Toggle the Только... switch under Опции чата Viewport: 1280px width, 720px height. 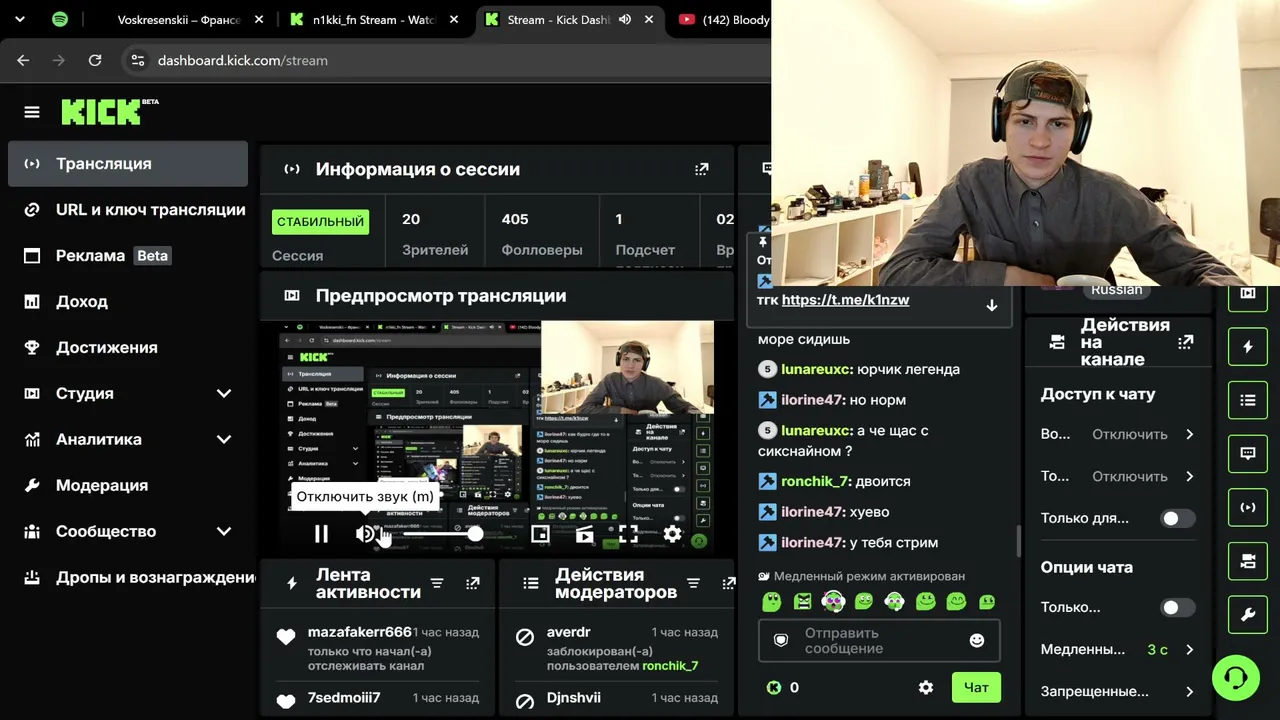coord(1177,607)
